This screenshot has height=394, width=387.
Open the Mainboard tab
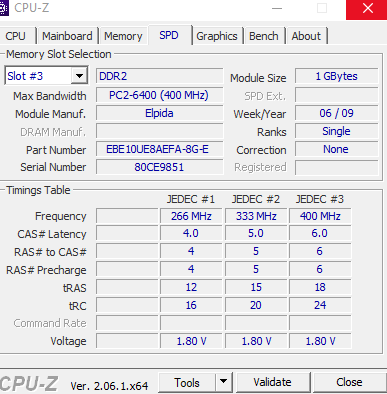point(67,36)
